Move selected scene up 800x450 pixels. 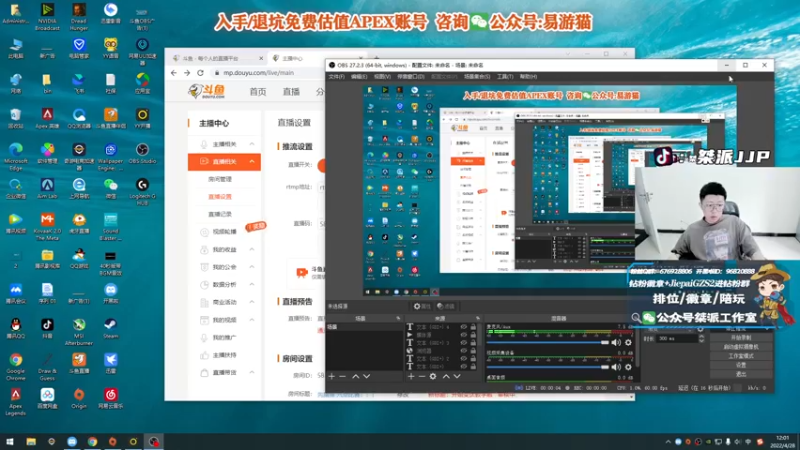[x=356, y=377]
